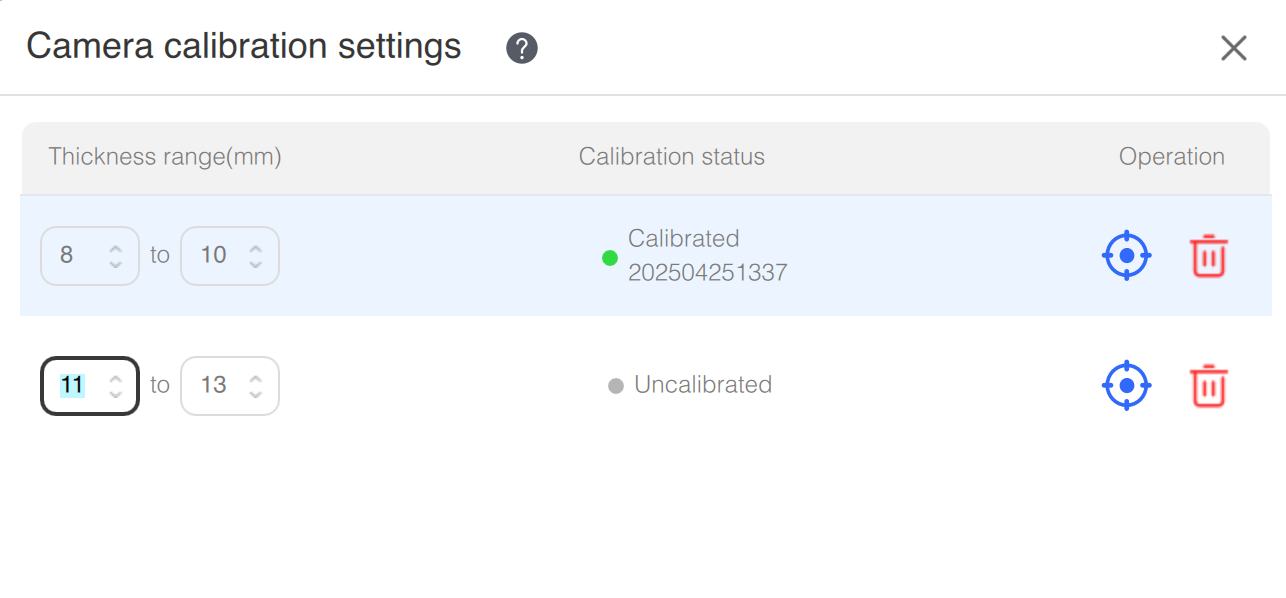Decrease the minimum thickness value 8

point(115,264)
